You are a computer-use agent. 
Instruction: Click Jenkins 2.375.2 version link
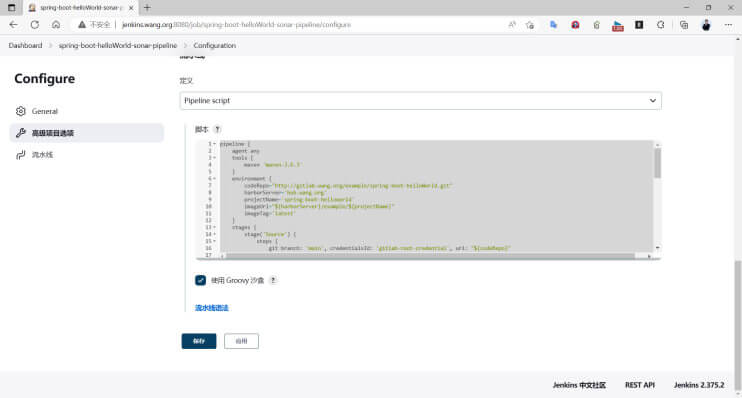[699, 385]
